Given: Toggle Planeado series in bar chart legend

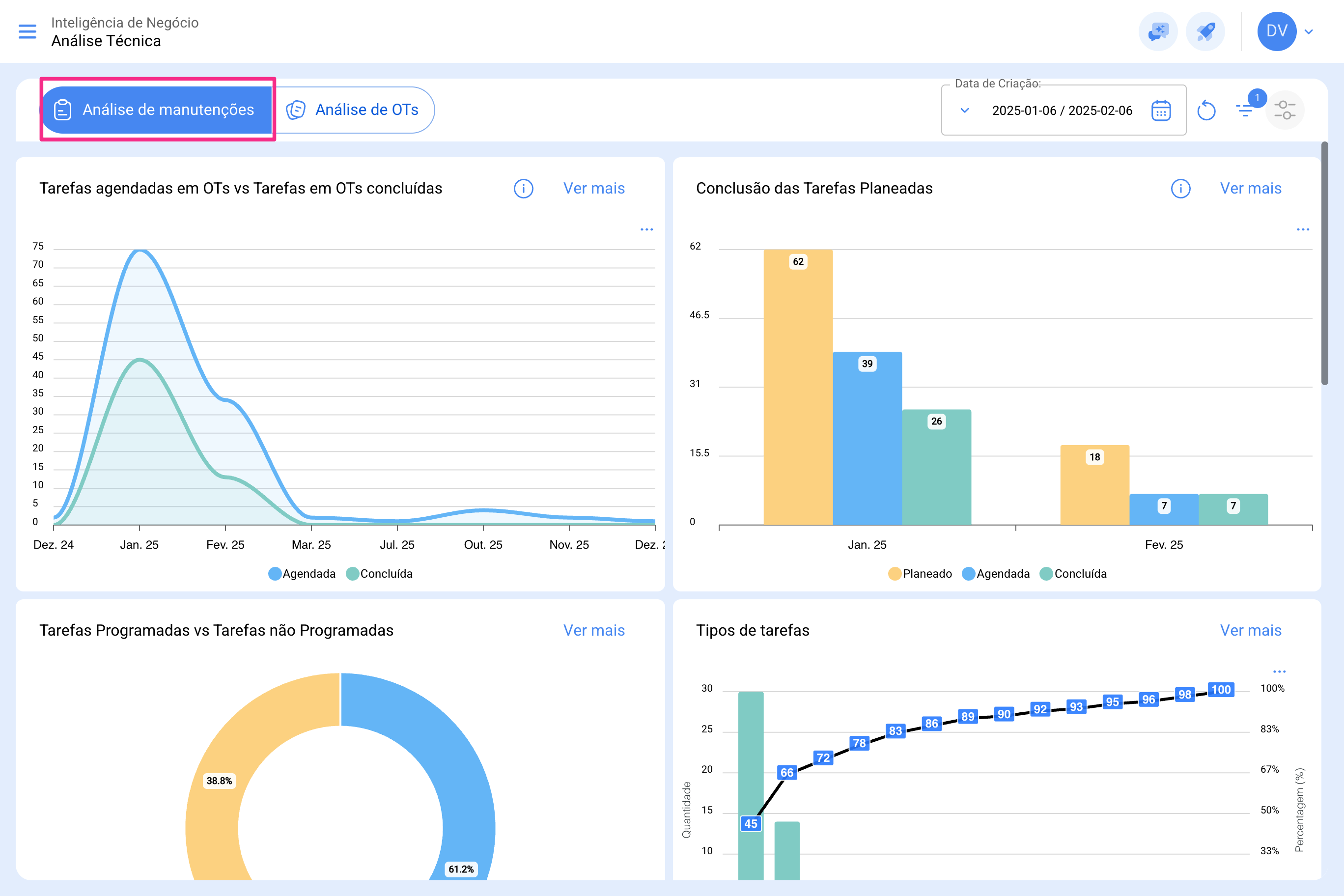Looking at the screenshot, I should (x=921, y=574).
